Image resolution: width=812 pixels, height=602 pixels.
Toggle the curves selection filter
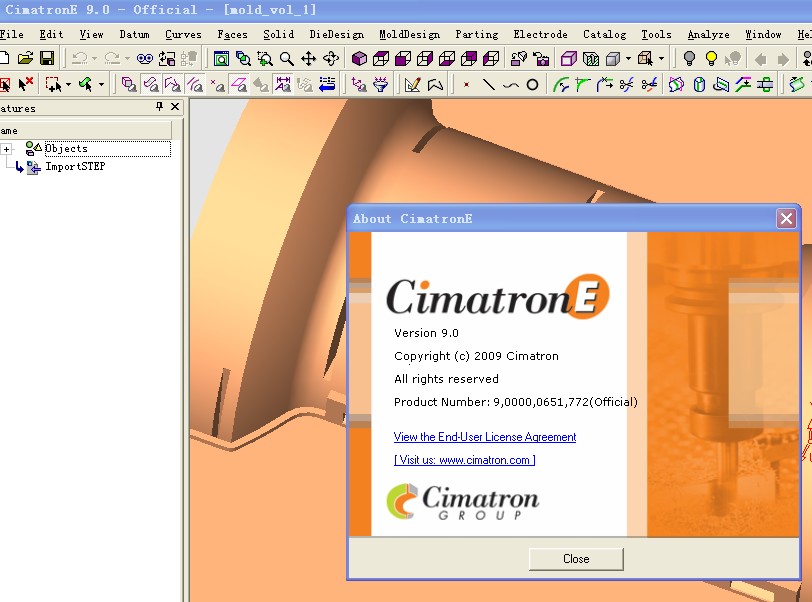click(x=195, y=84)
